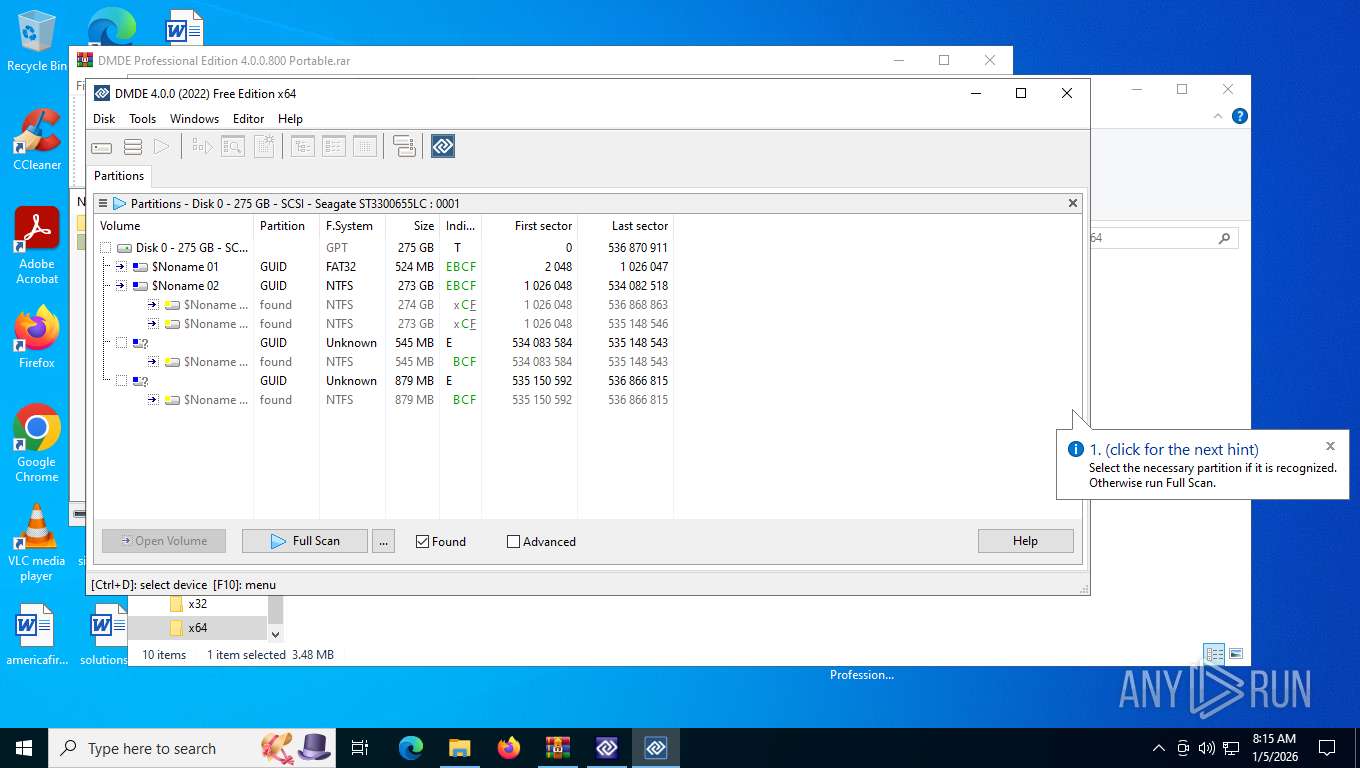1360x768 pixels.
Task: Open the Select Device toolbar icon
Action: point(102,147)
